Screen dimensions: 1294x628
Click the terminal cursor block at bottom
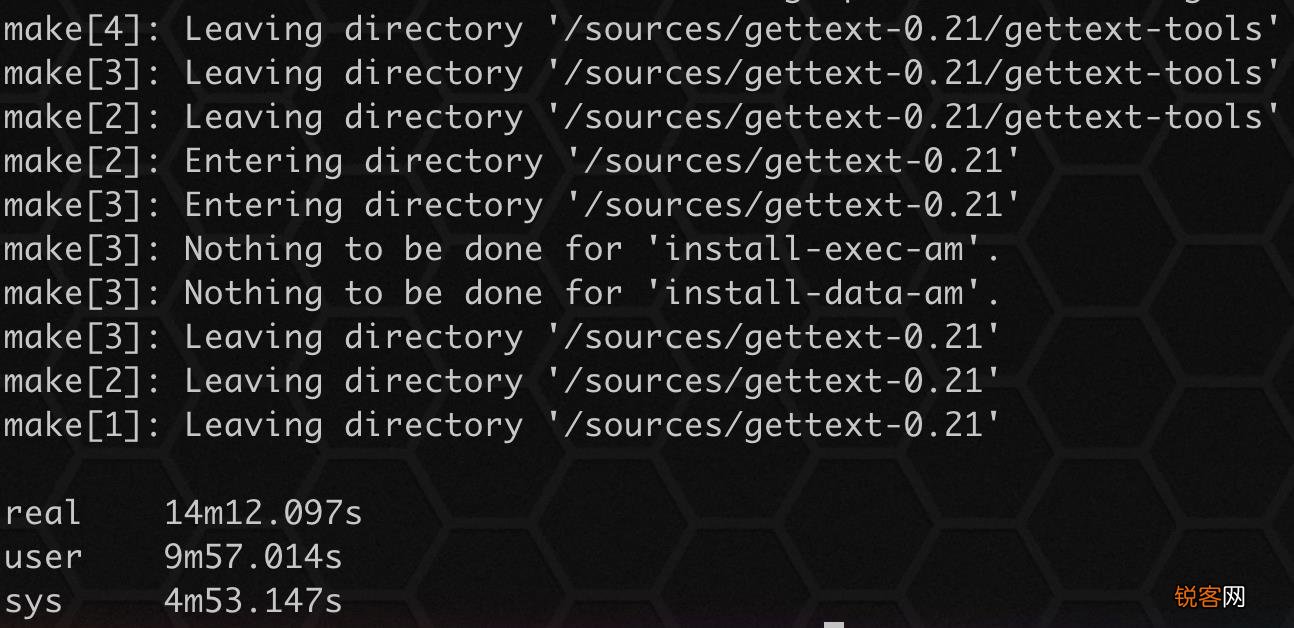(x=834, y=624)
